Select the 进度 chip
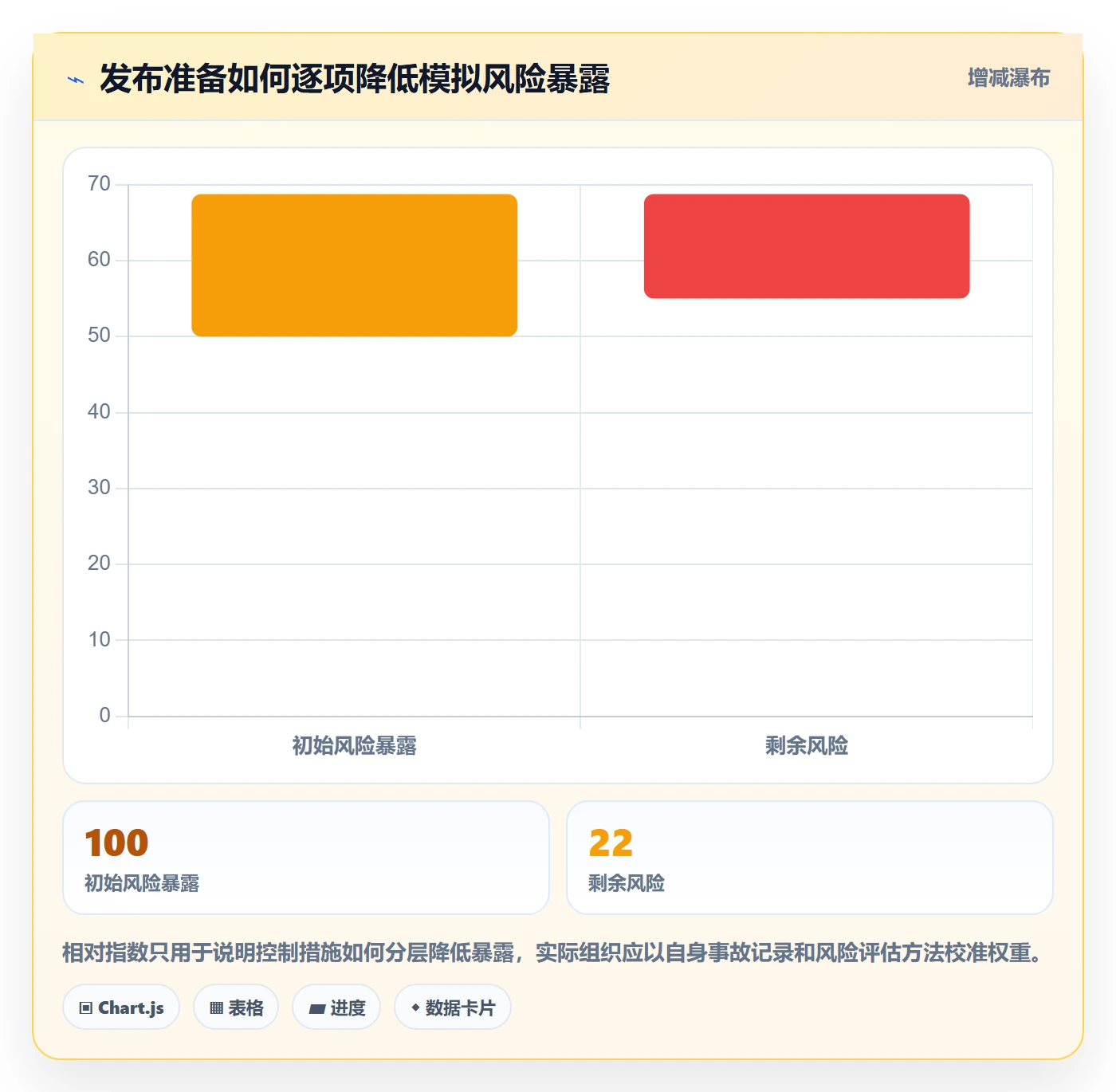This screenshot has width=1116, height=1092. tap(336, 1008)
